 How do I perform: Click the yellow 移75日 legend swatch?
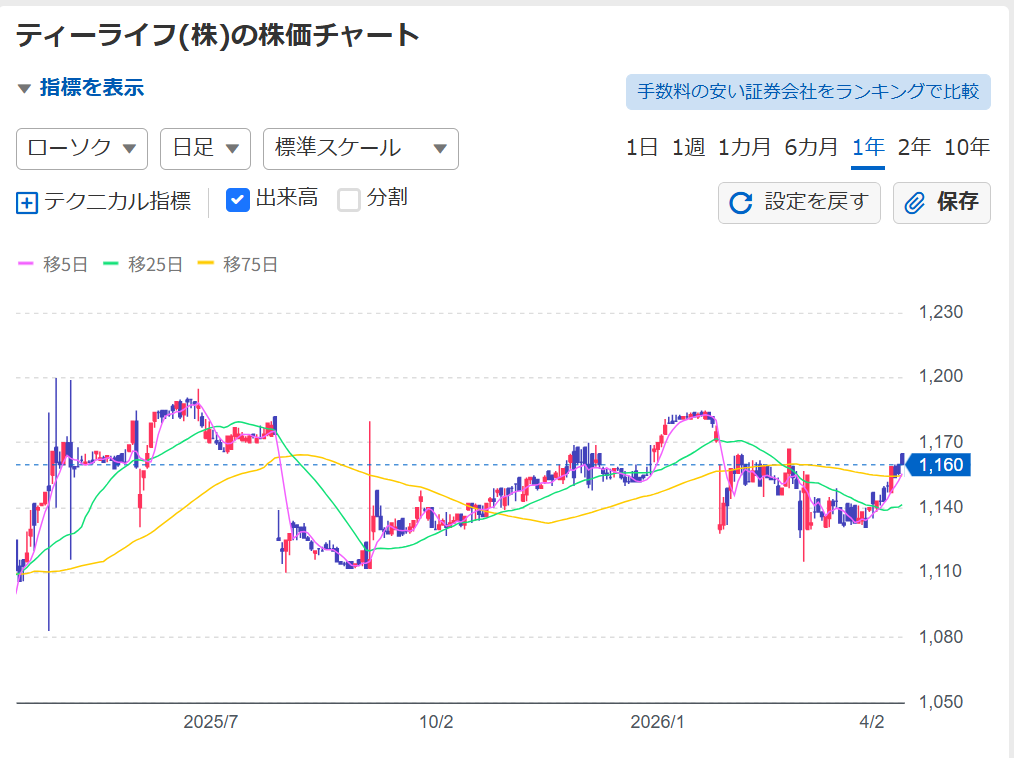[206, 265]
